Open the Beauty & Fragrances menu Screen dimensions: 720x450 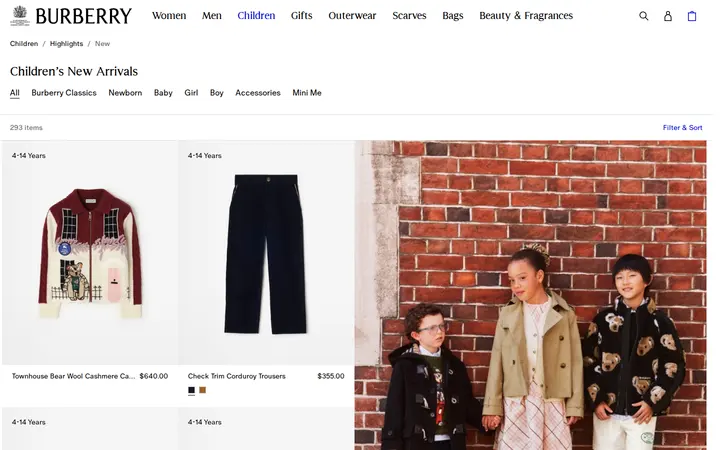point(526,16)
